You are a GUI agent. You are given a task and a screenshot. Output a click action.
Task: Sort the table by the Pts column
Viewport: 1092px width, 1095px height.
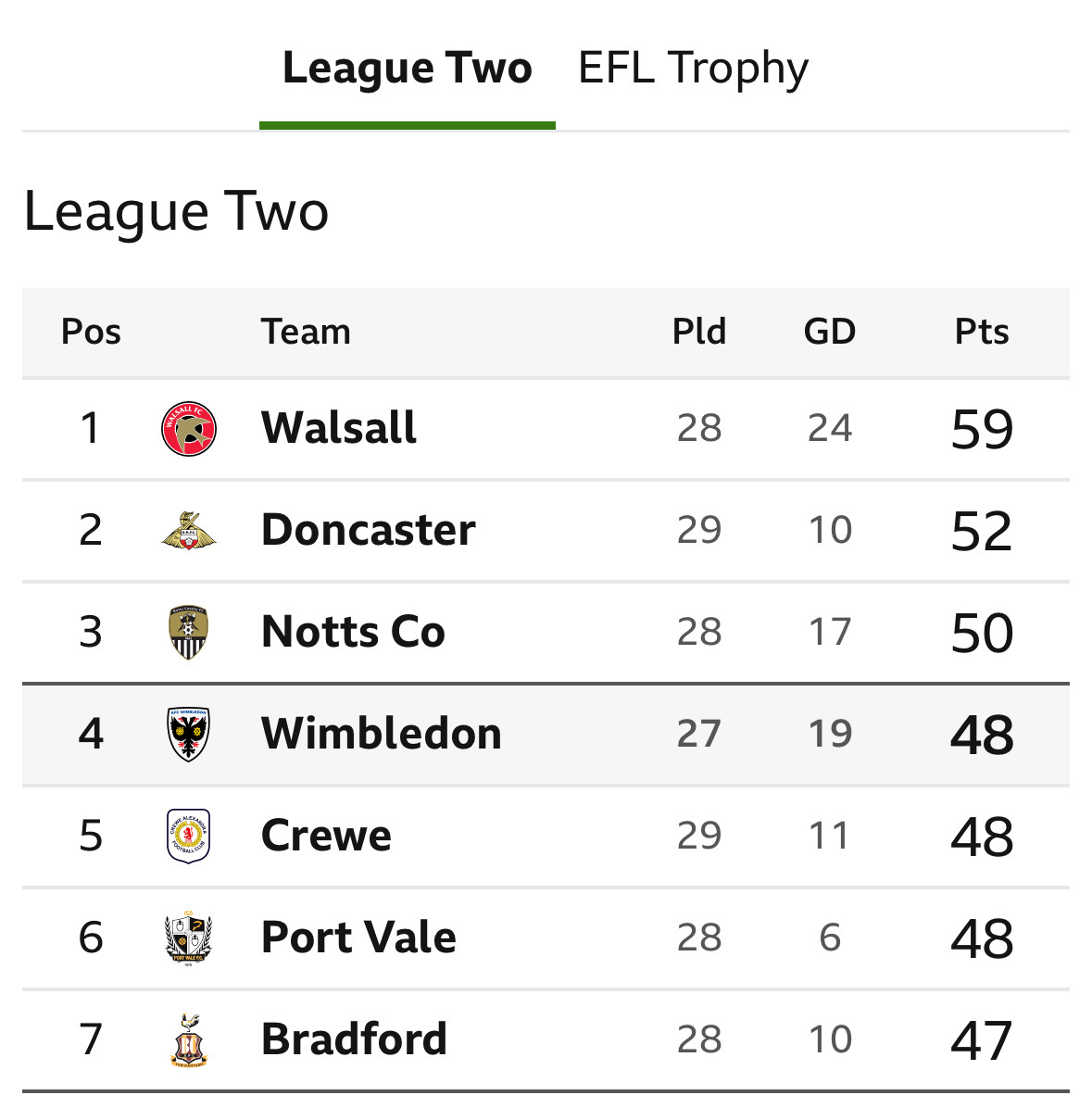(x=982, y=331)
